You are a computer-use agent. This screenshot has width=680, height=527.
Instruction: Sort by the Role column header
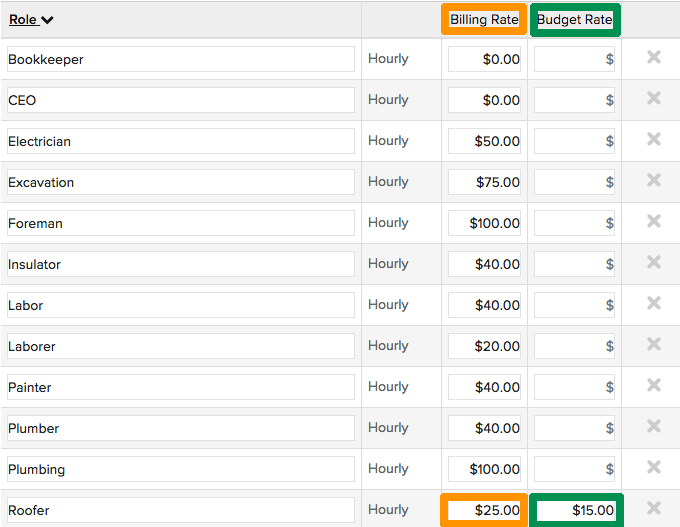tap(23, 20)
